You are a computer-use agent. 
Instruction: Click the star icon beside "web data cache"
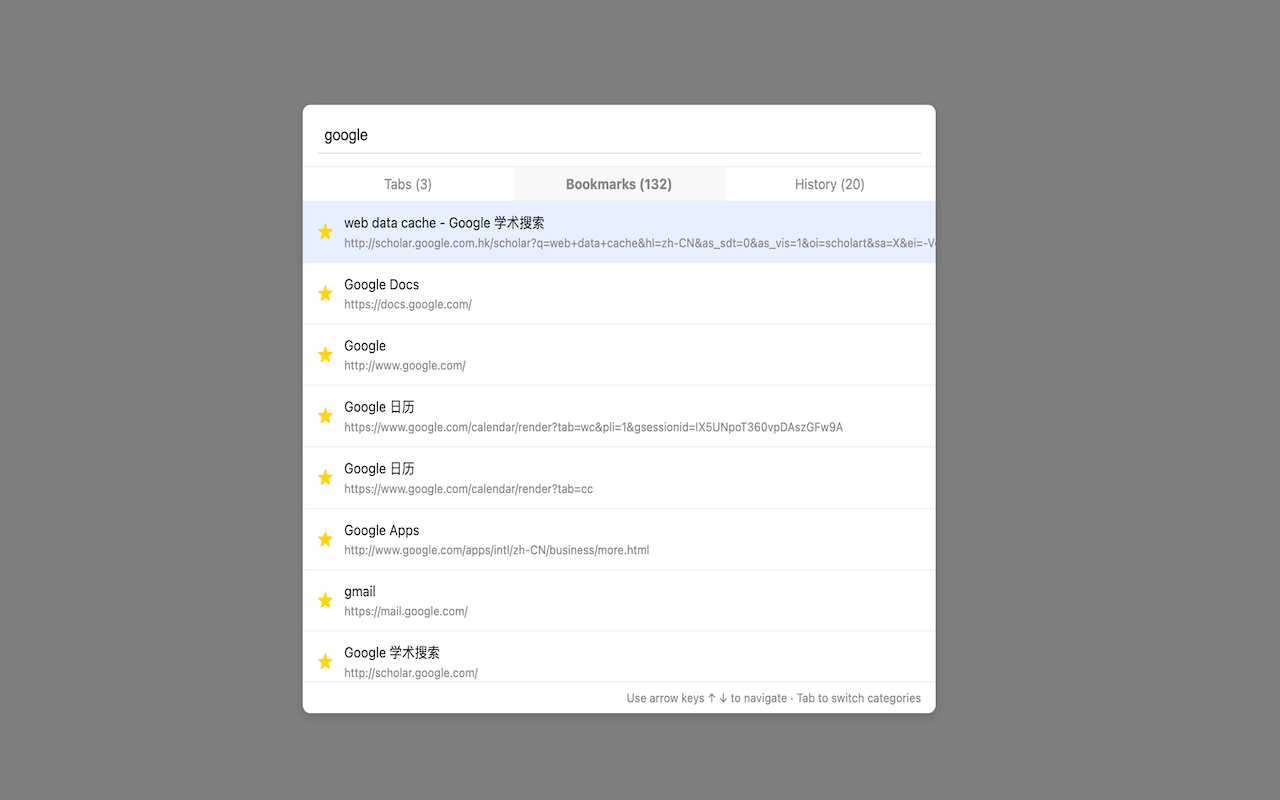click(x=325, y=232)
